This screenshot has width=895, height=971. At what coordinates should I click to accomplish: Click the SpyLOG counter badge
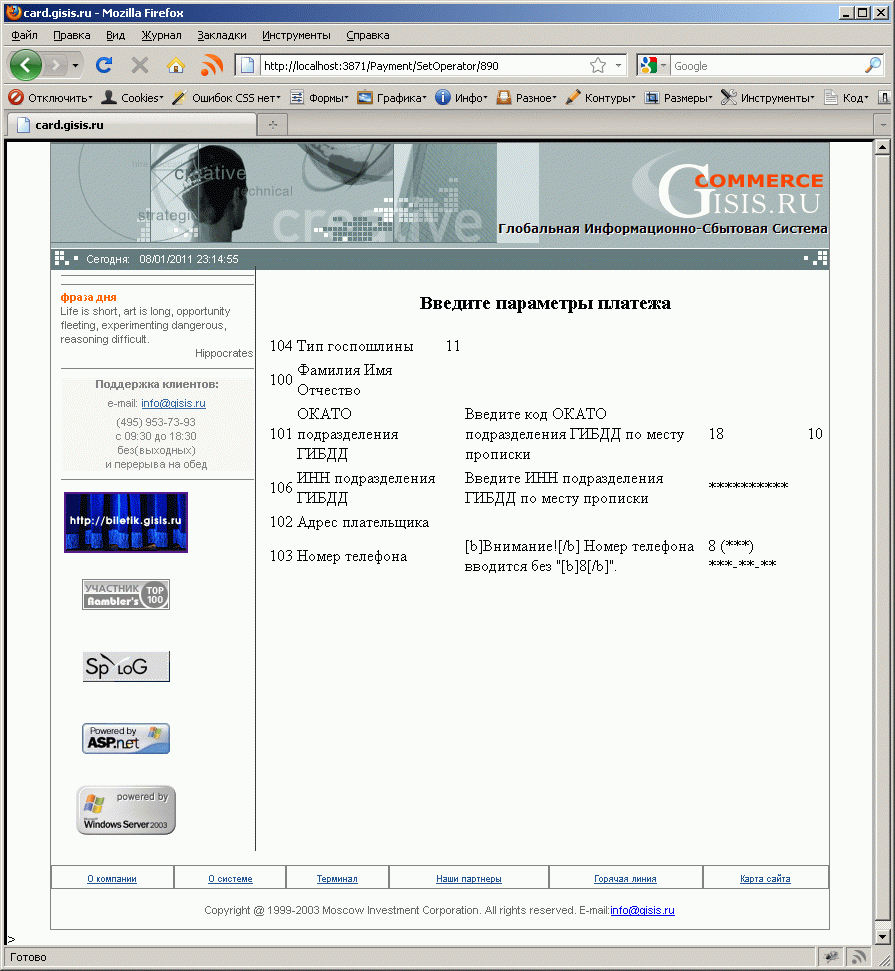pyautogui.click(x=126, y=666)
